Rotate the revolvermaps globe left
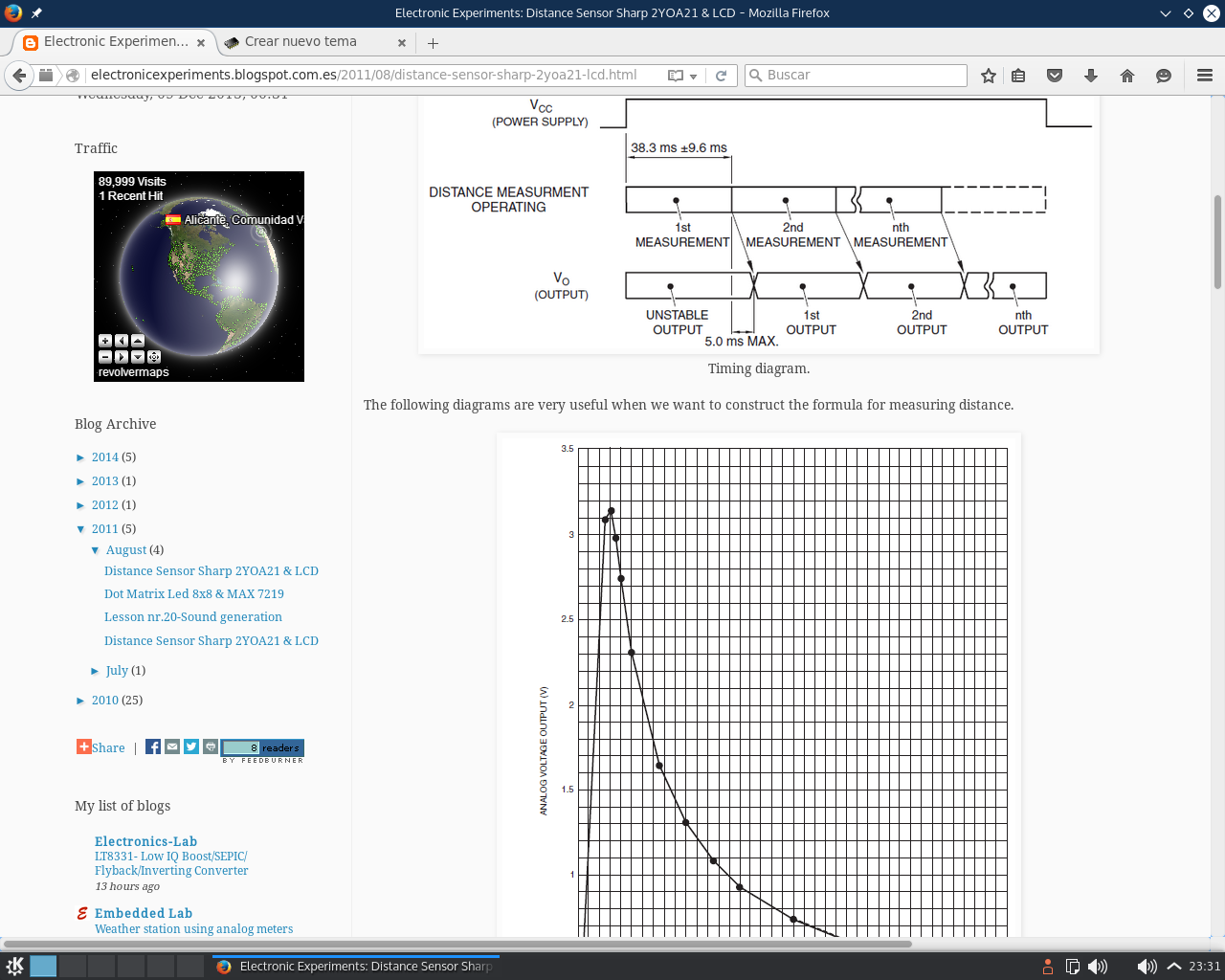 [122, 341]
